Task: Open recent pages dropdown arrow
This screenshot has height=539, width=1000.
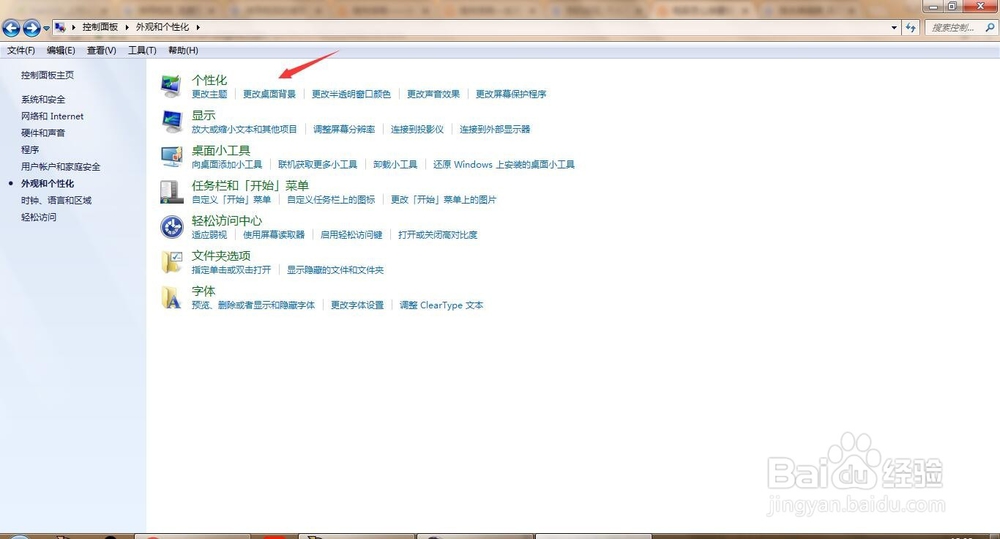Action: pyautogui.click(x=47, y=28)
